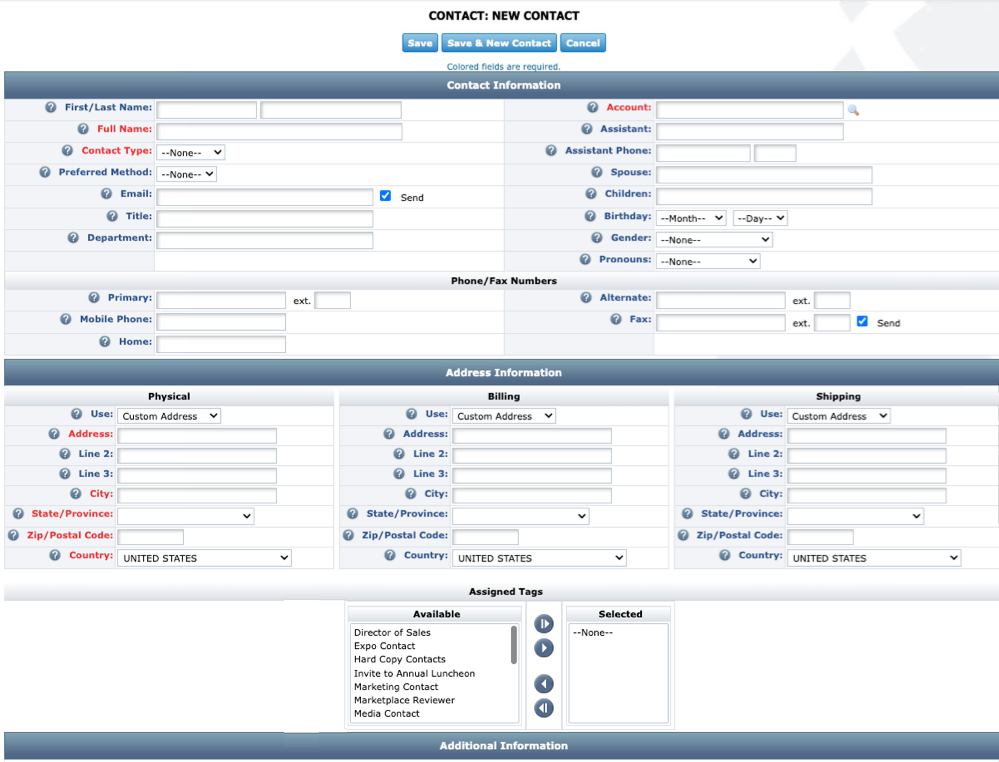999x762 pixels.
Task: Open help icon for Billing State/Province
Action: (352, 514)
